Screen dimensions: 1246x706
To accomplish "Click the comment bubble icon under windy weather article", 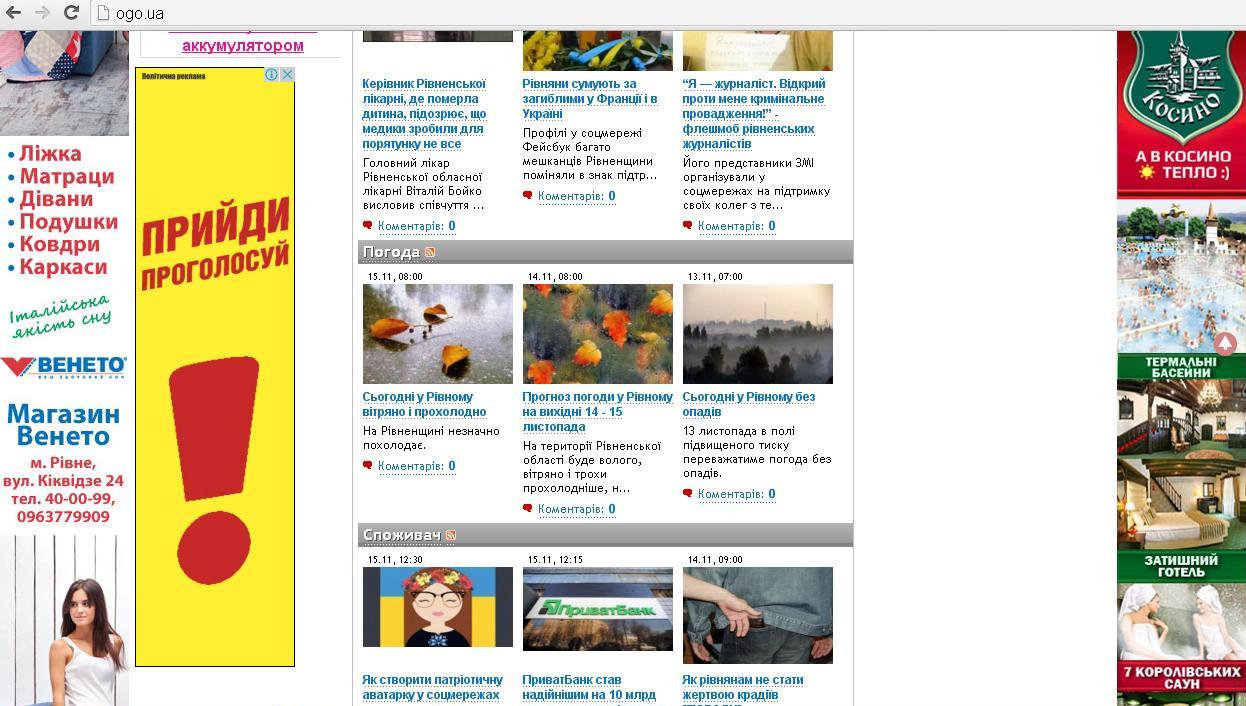I will point(368,466).
